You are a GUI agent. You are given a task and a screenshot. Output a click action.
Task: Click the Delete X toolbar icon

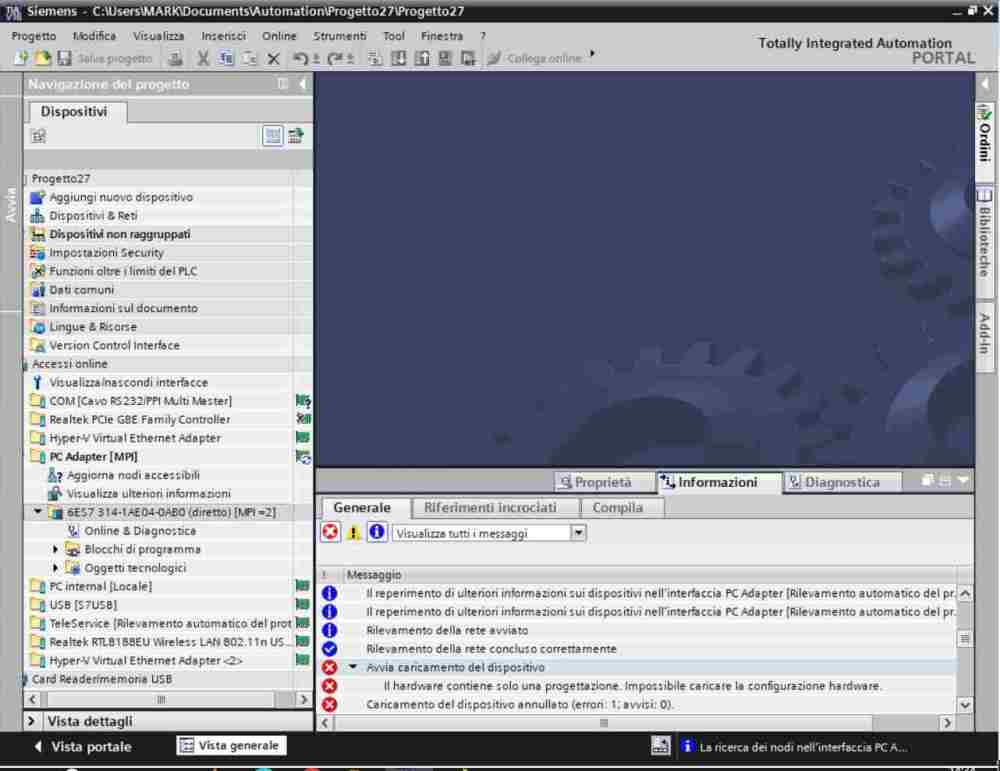273,59
